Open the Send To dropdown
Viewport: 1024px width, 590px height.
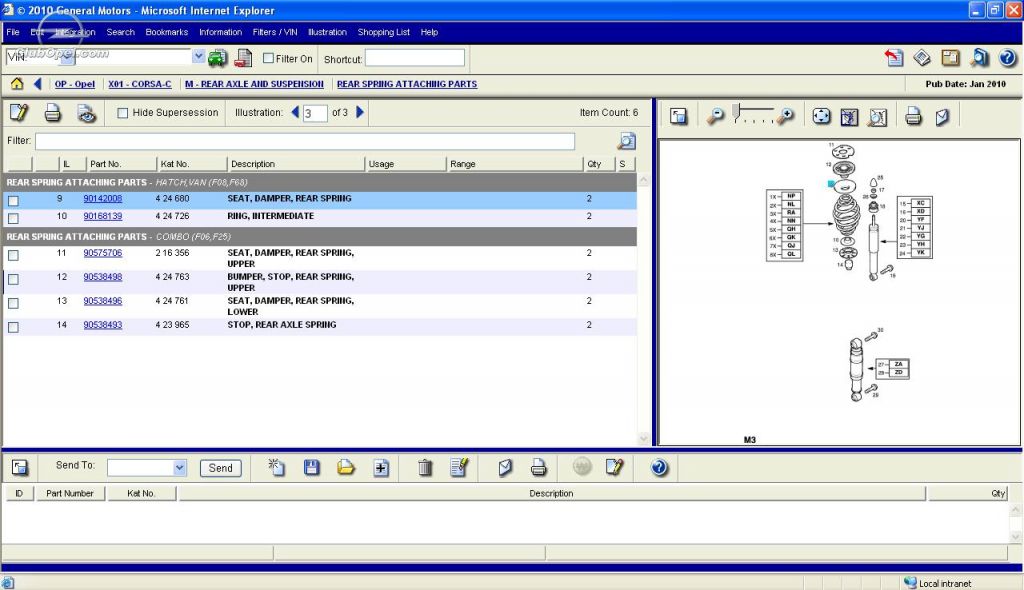click(180, 467)
